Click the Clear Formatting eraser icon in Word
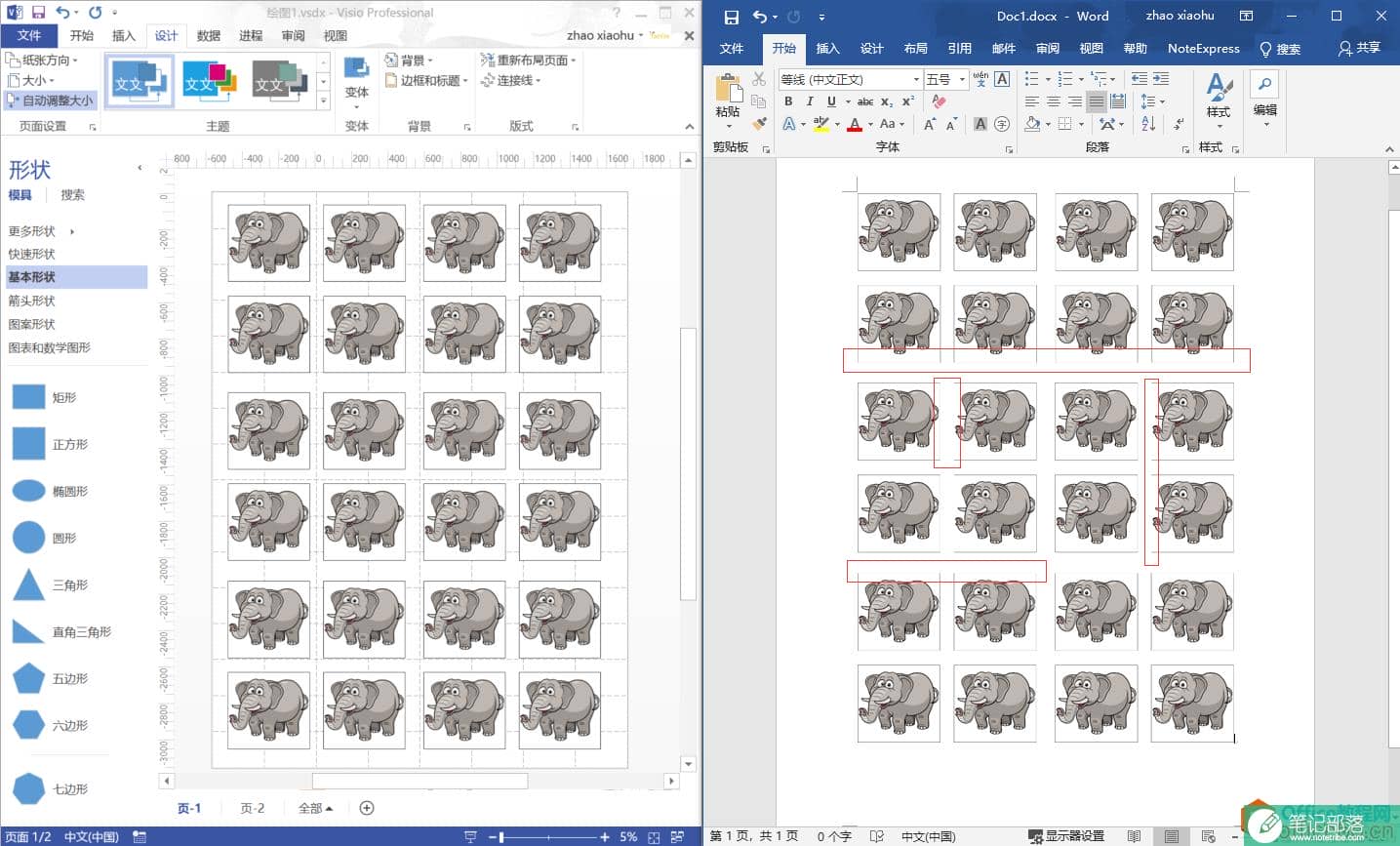The height and width of the screenshot is (846, 1400). pyautogui.click(x=940, y=101)
